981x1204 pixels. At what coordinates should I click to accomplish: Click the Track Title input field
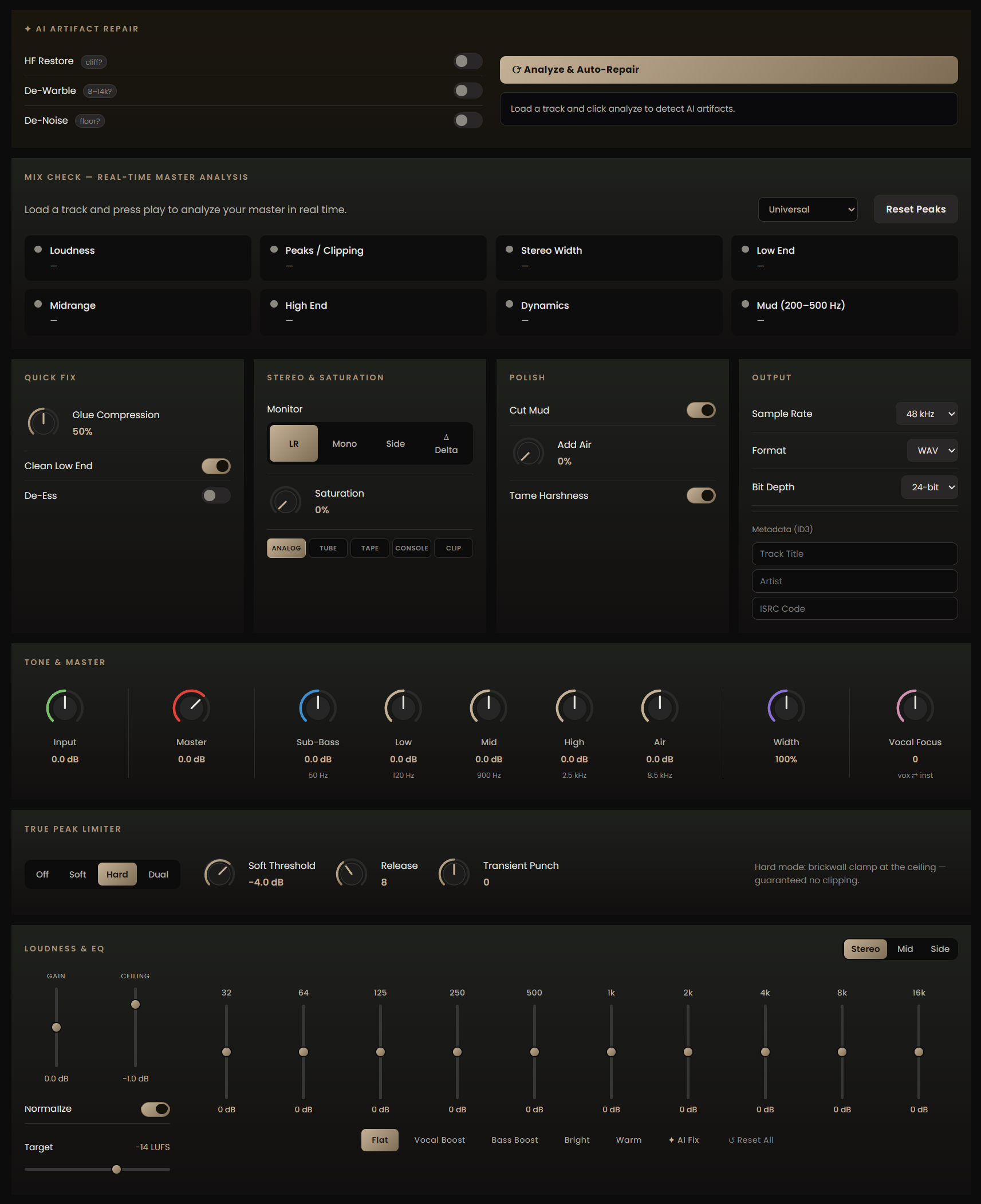coord(854,554)
